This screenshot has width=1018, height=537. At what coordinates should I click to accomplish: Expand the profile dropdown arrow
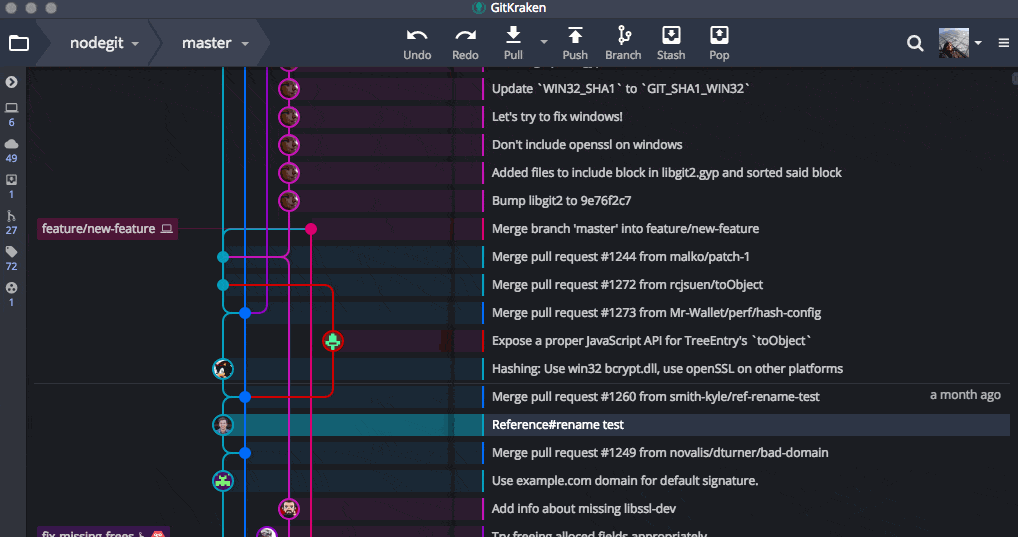click(978, 43)
